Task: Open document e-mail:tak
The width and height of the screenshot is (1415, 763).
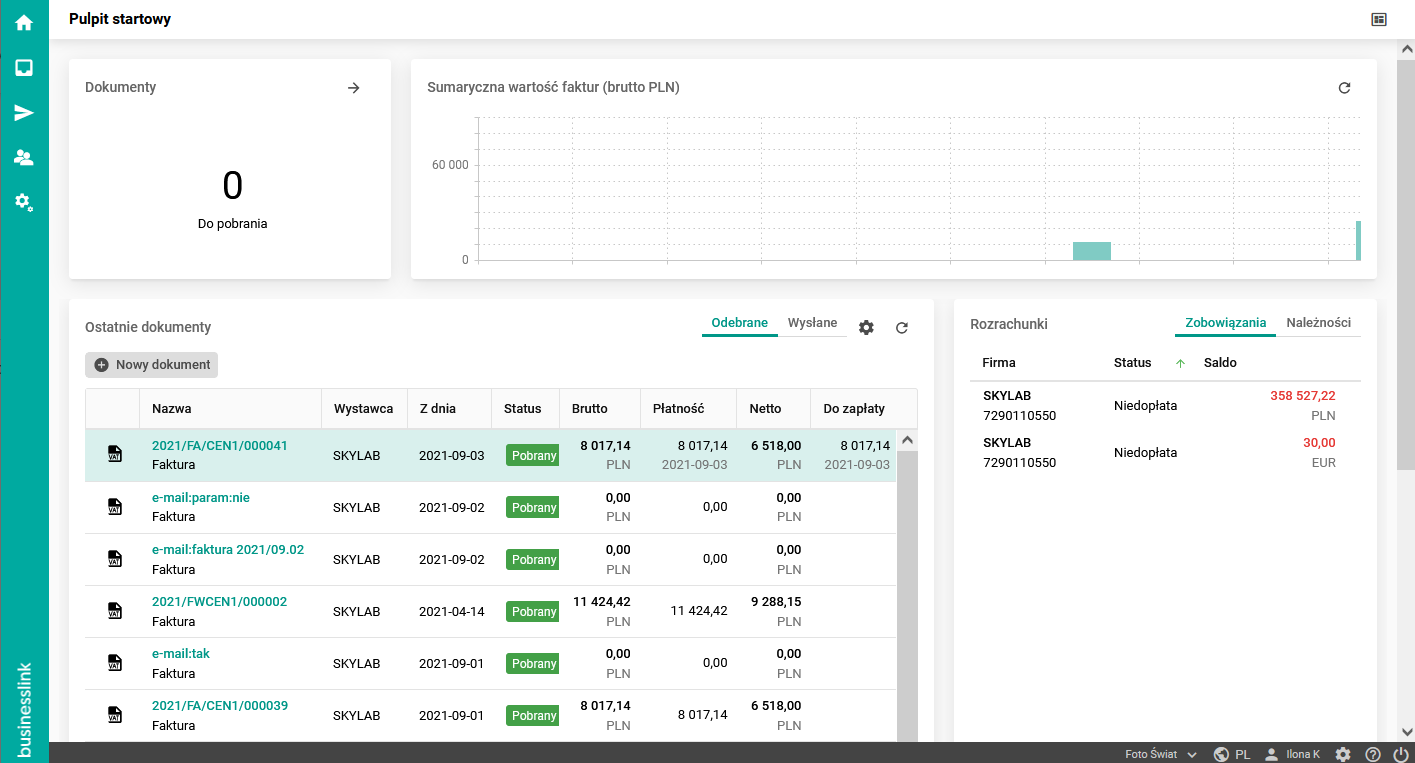Action: pos(181,653)
